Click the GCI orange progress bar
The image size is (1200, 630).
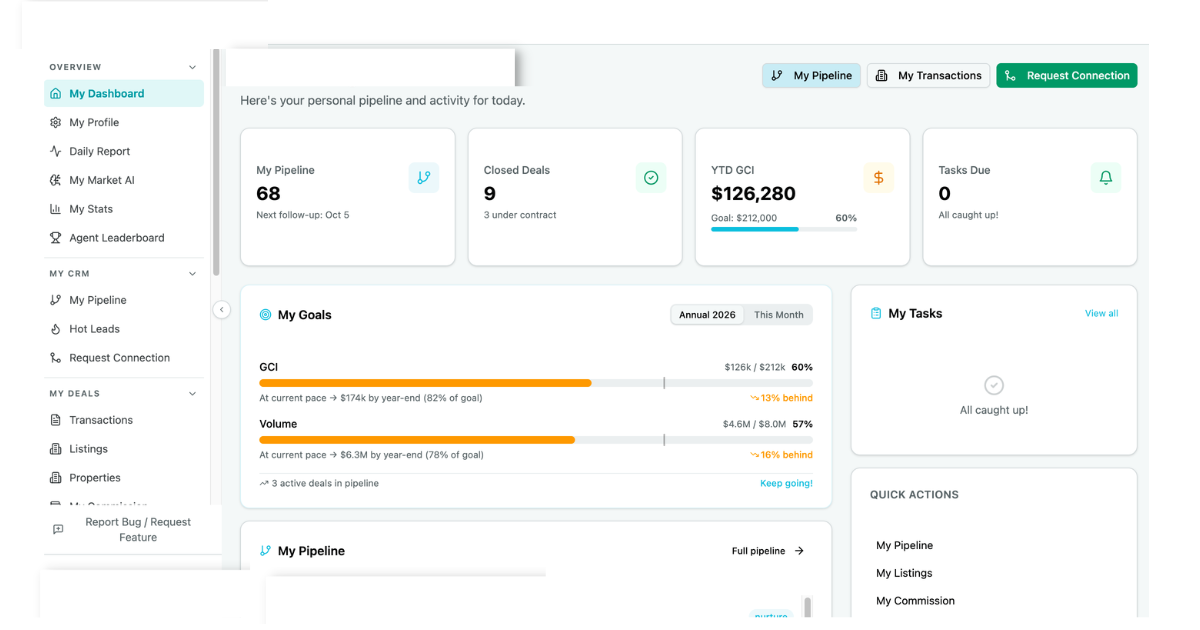point(425,383)
